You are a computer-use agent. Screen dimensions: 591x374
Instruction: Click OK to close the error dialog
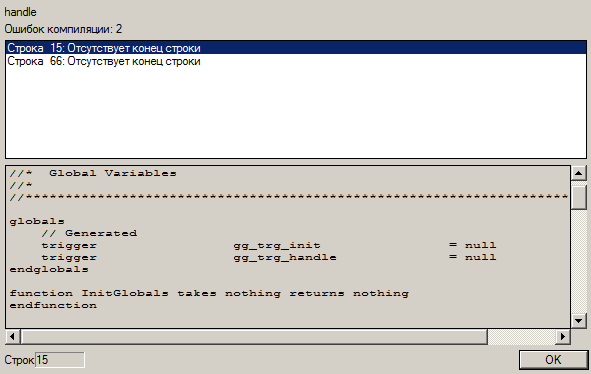pos(553,360)
